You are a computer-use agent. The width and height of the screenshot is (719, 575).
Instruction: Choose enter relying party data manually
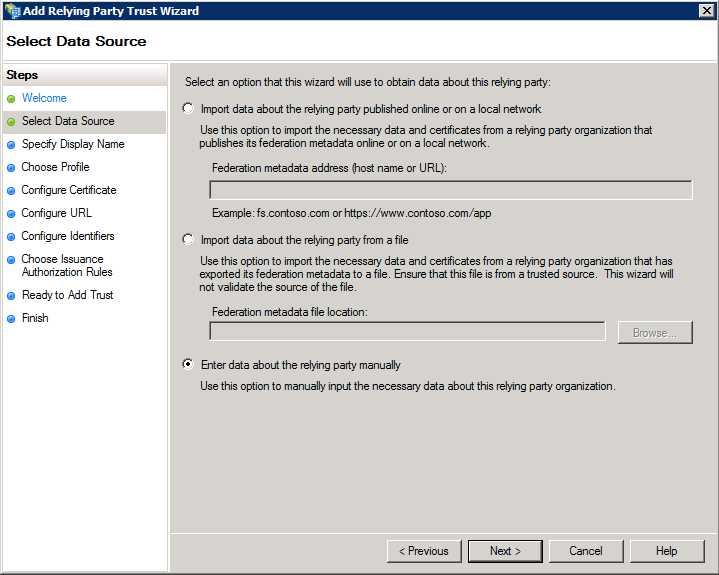point(188,365)
